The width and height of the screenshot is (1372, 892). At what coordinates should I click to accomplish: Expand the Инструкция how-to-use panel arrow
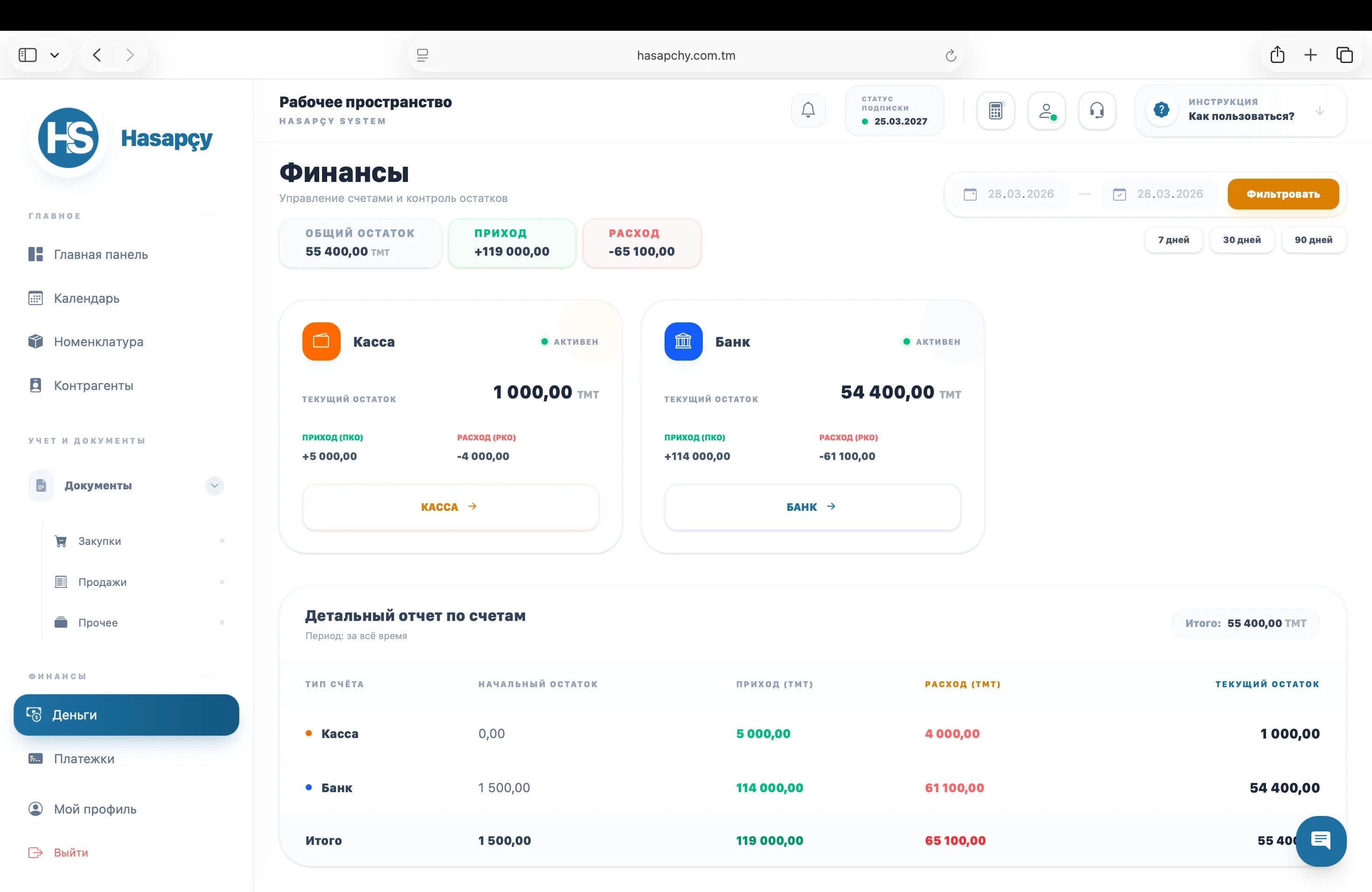1320,111
